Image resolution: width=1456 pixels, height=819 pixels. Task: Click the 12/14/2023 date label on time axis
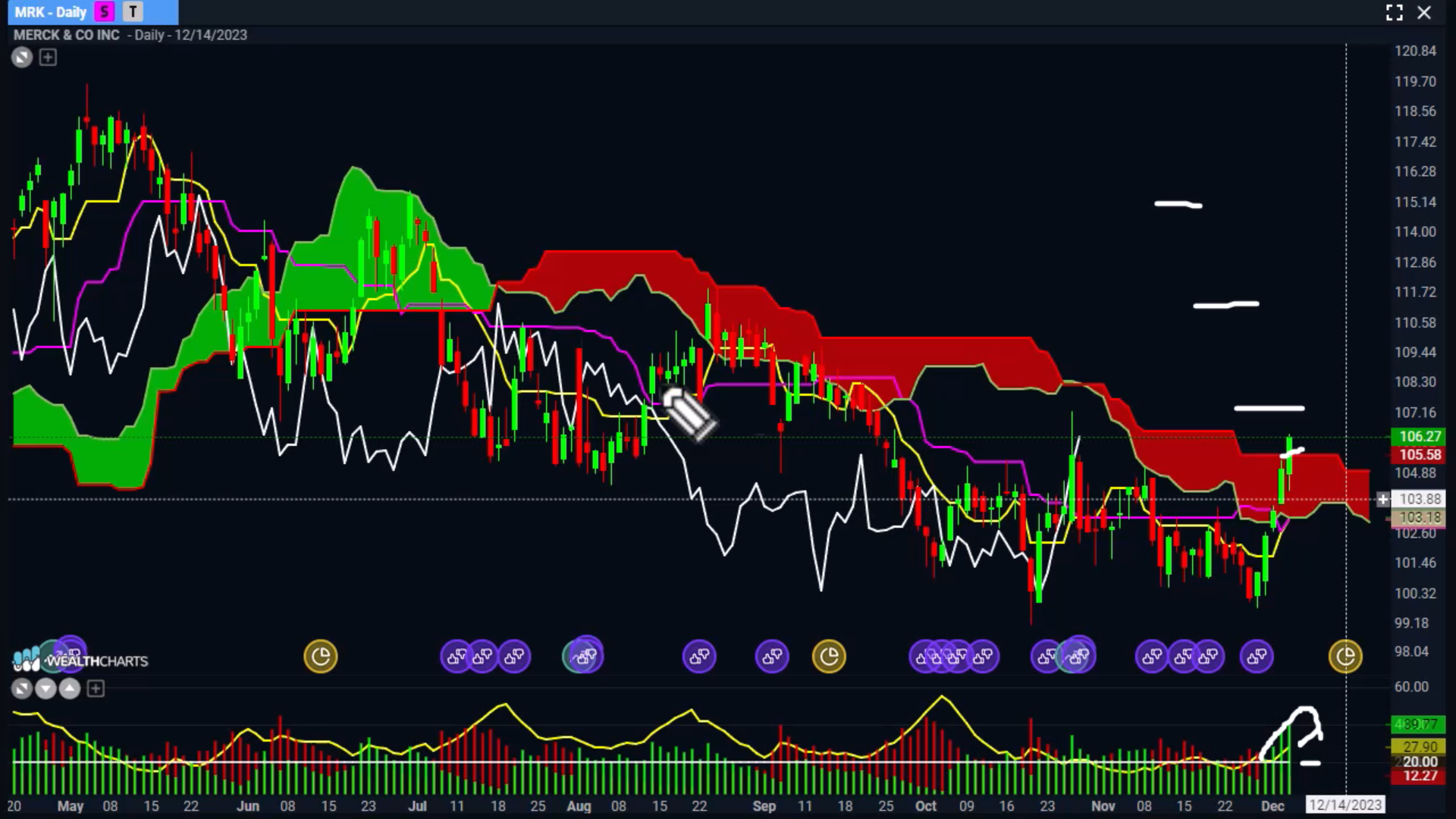coord(1345,805)
